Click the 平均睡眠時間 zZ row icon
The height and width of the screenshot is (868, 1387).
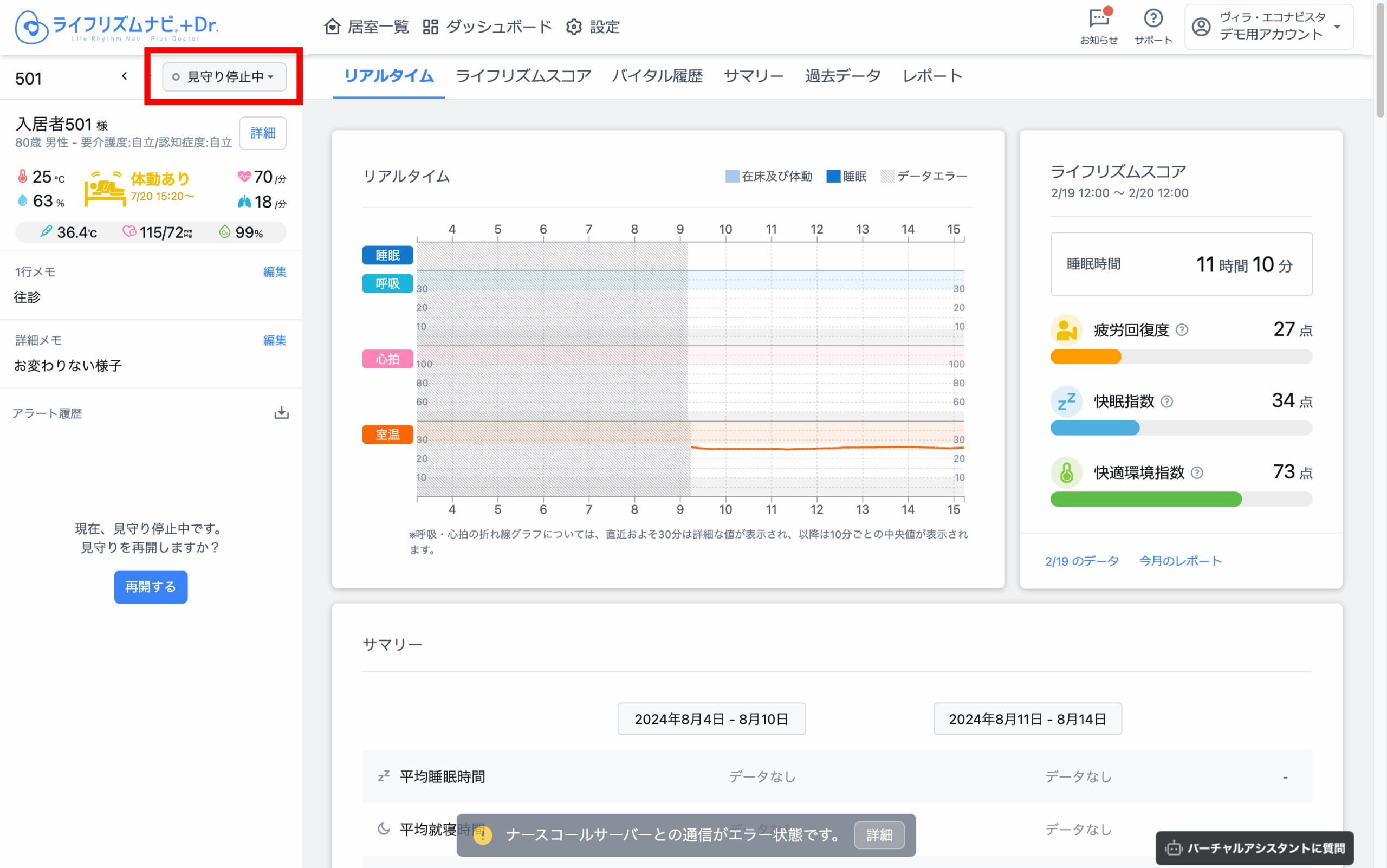(x=384, y=776)
